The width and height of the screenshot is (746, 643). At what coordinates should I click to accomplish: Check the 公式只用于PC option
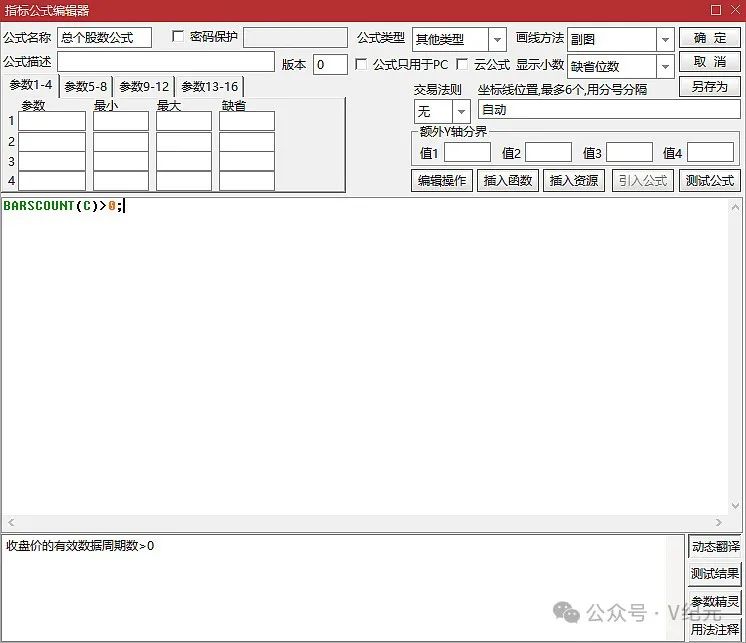361,64
